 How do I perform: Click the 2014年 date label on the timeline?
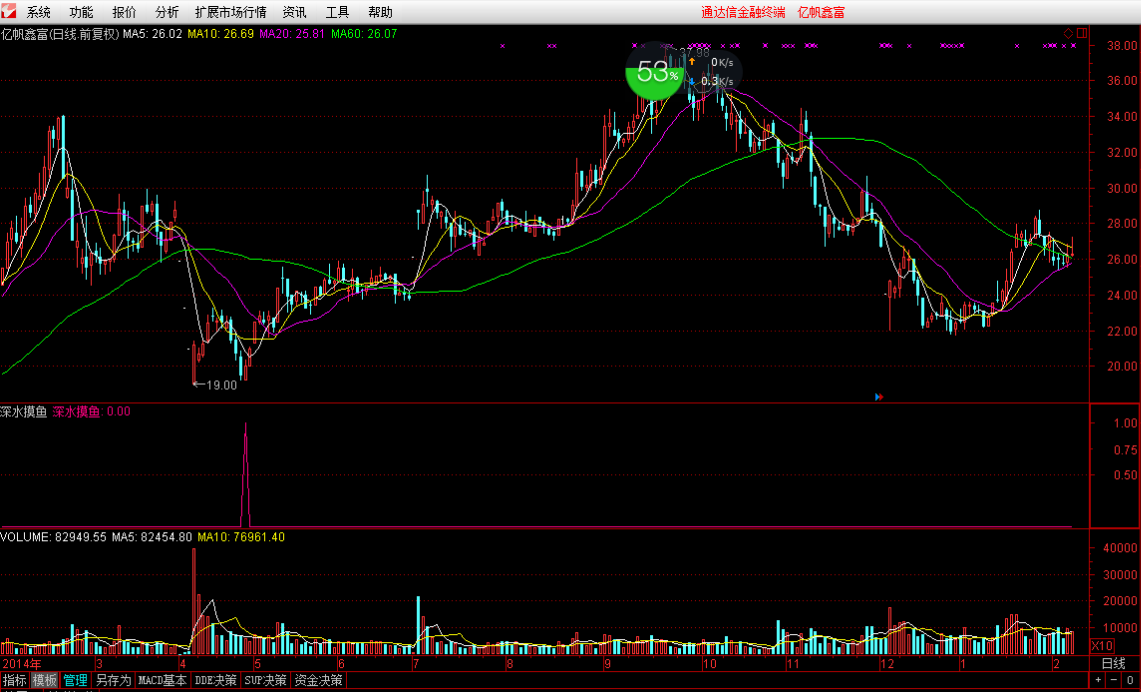pos(23,664)
